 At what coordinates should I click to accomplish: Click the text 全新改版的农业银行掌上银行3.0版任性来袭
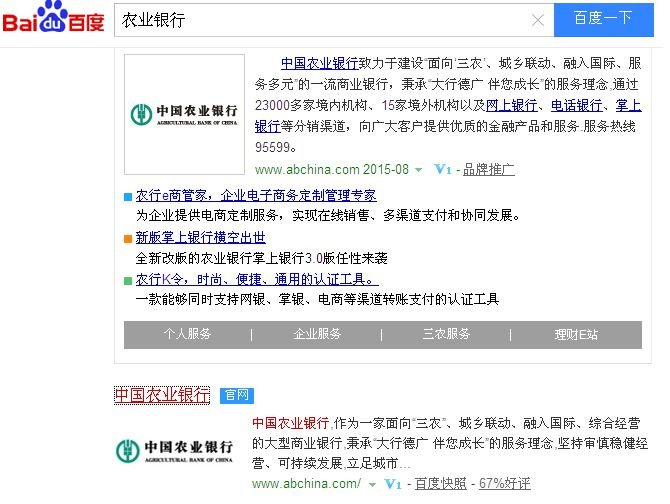point(261,258)
